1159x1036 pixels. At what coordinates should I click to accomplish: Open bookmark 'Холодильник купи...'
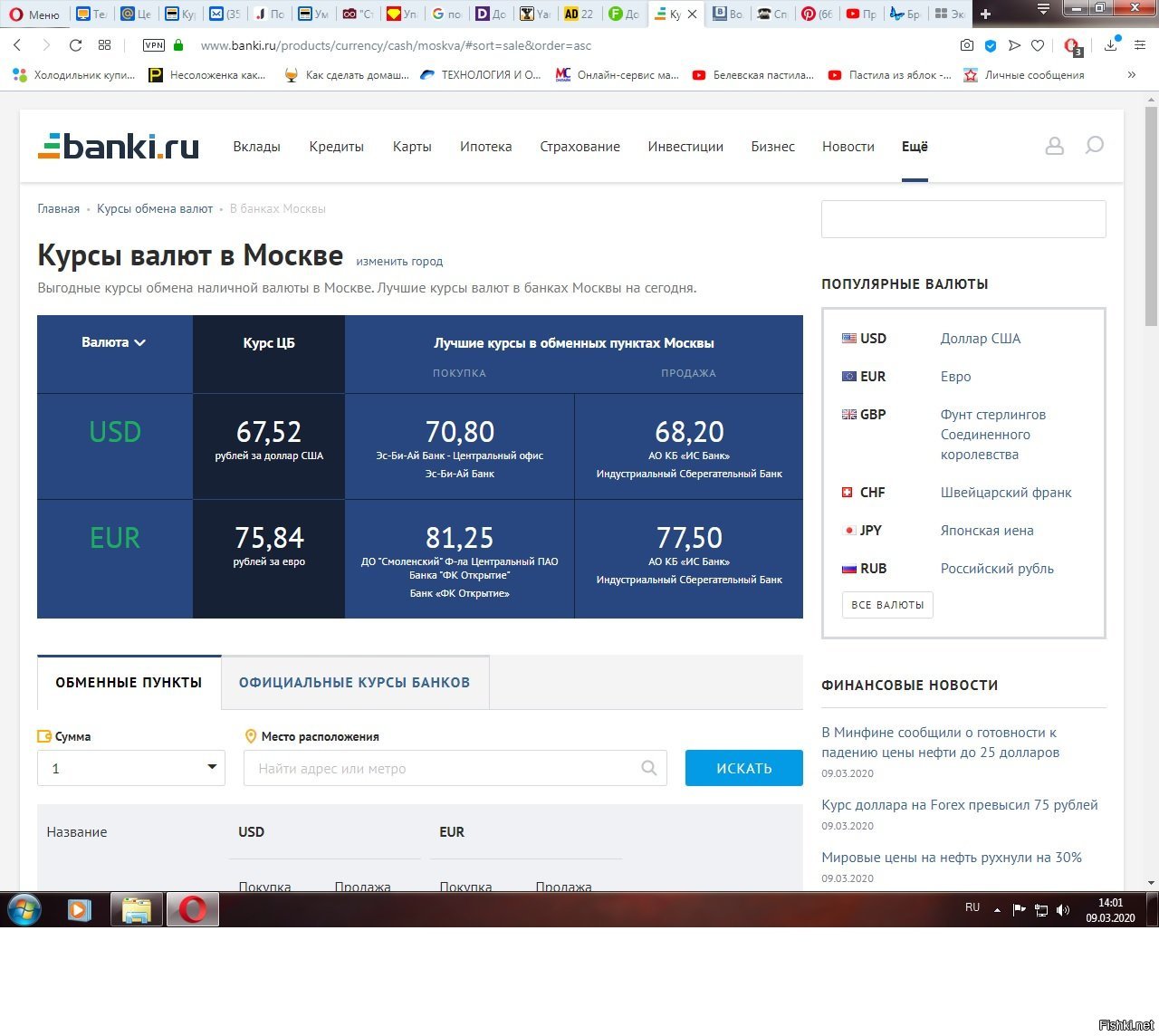pos(74,75)
